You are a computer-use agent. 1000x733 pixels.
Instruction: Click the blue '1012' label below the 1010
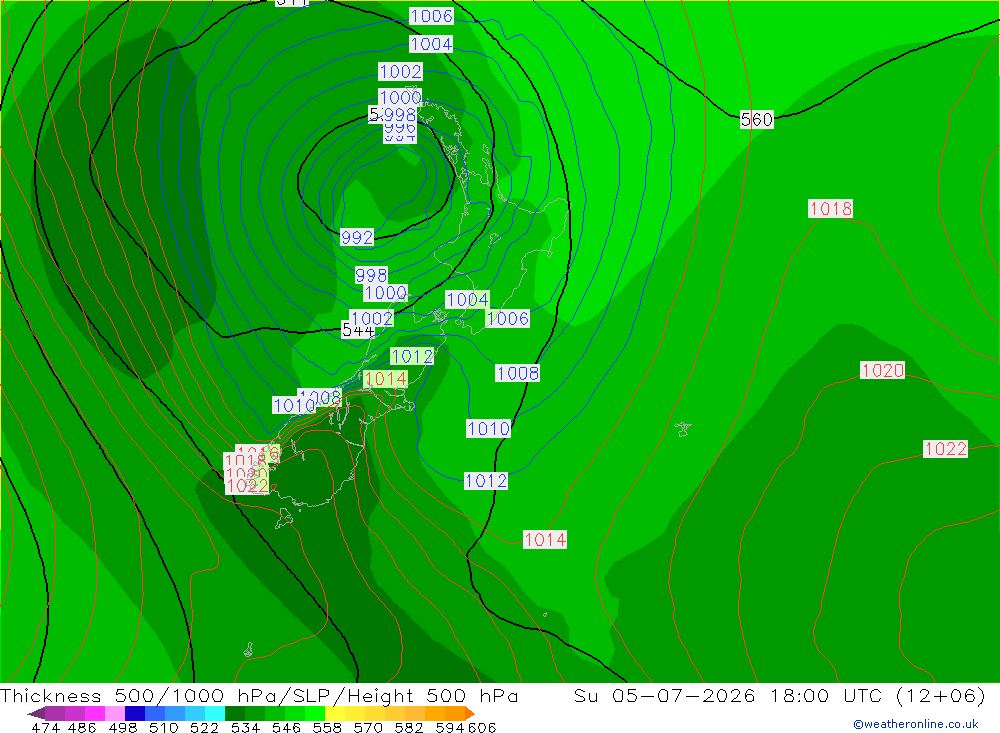pyautogui.click(x=486, y=480)
